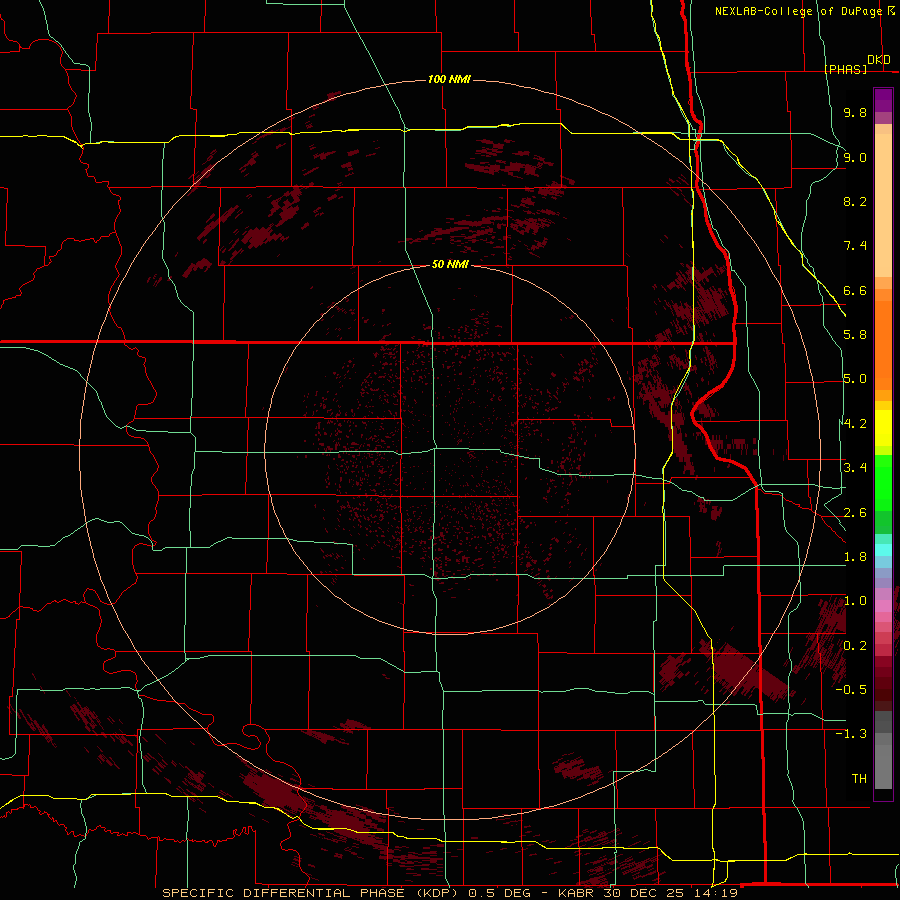
Task: Click the 9.0 value on the color scale
Action: 855,157
